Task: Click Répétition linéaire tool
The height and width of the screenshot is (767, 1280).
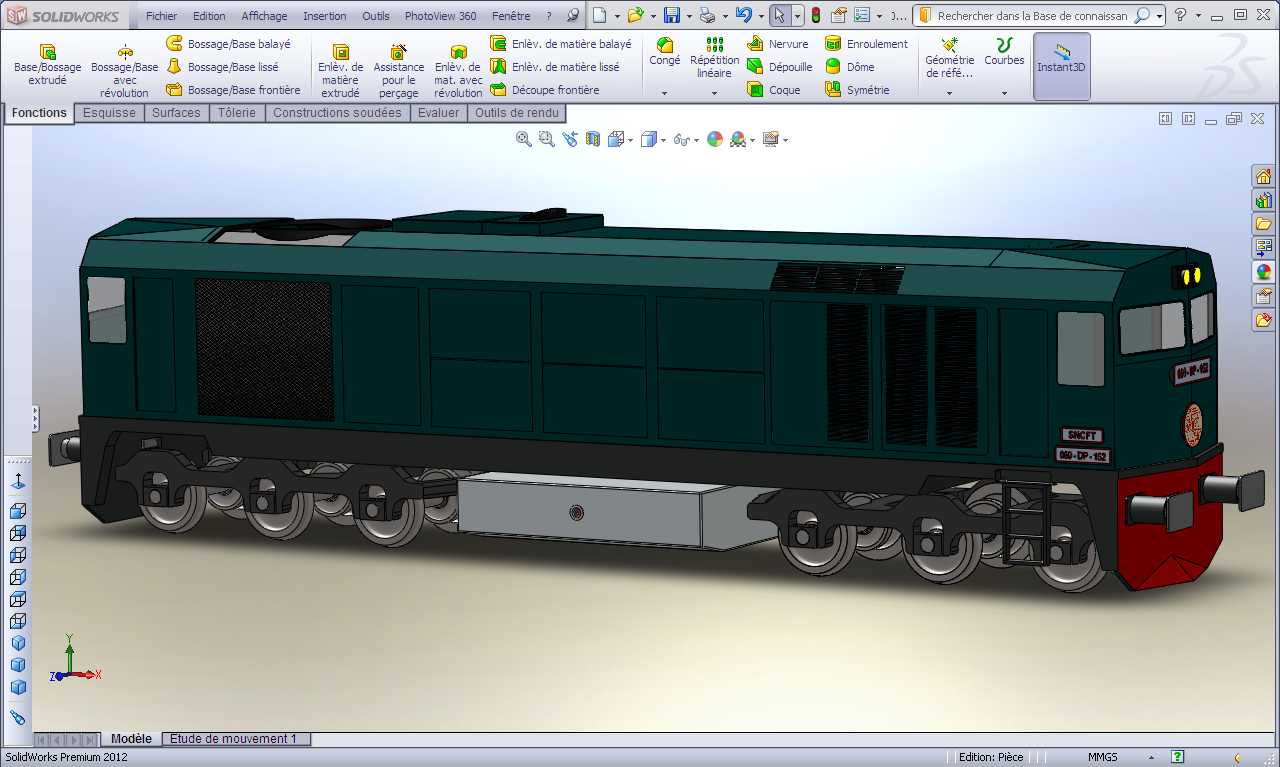Action: point(714,58)
